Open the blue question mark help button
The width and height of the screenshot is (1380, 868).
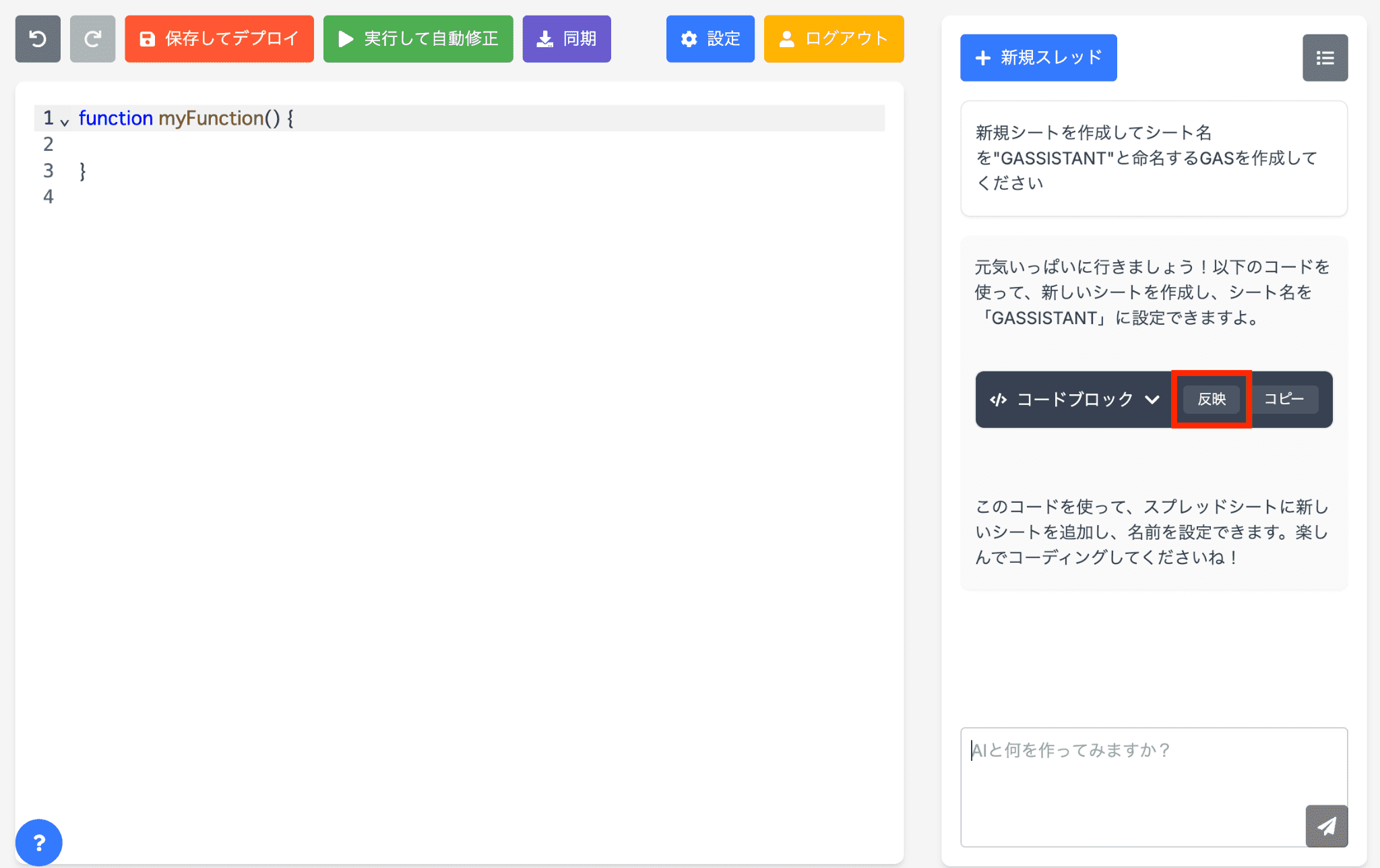coord(39,842)
